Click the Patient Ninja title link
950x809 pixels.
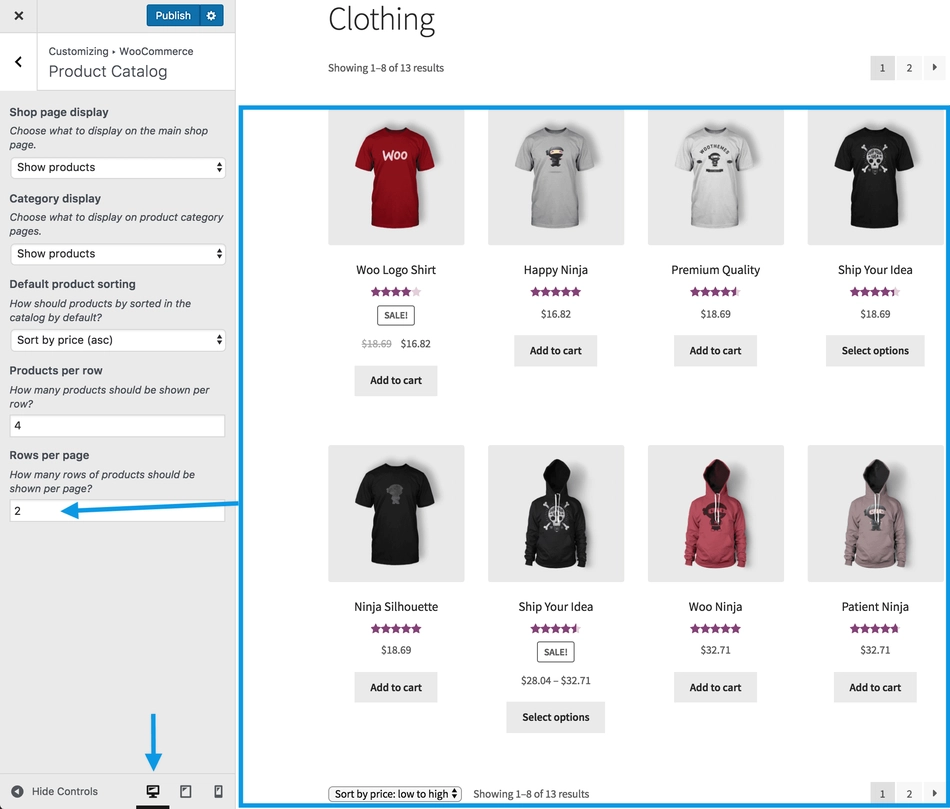tap(875, 607)
